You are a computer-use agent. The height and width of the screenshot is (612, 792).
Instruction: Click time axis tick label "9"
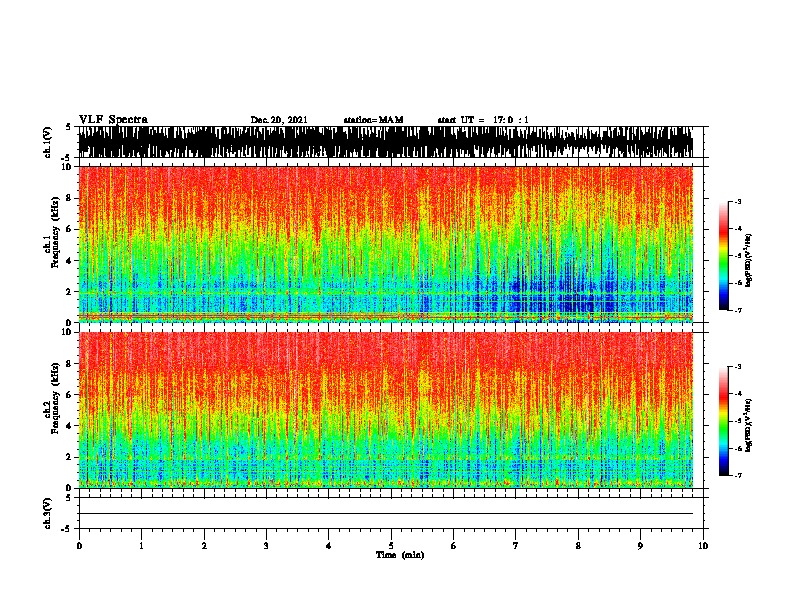click(x=640, y=546)
